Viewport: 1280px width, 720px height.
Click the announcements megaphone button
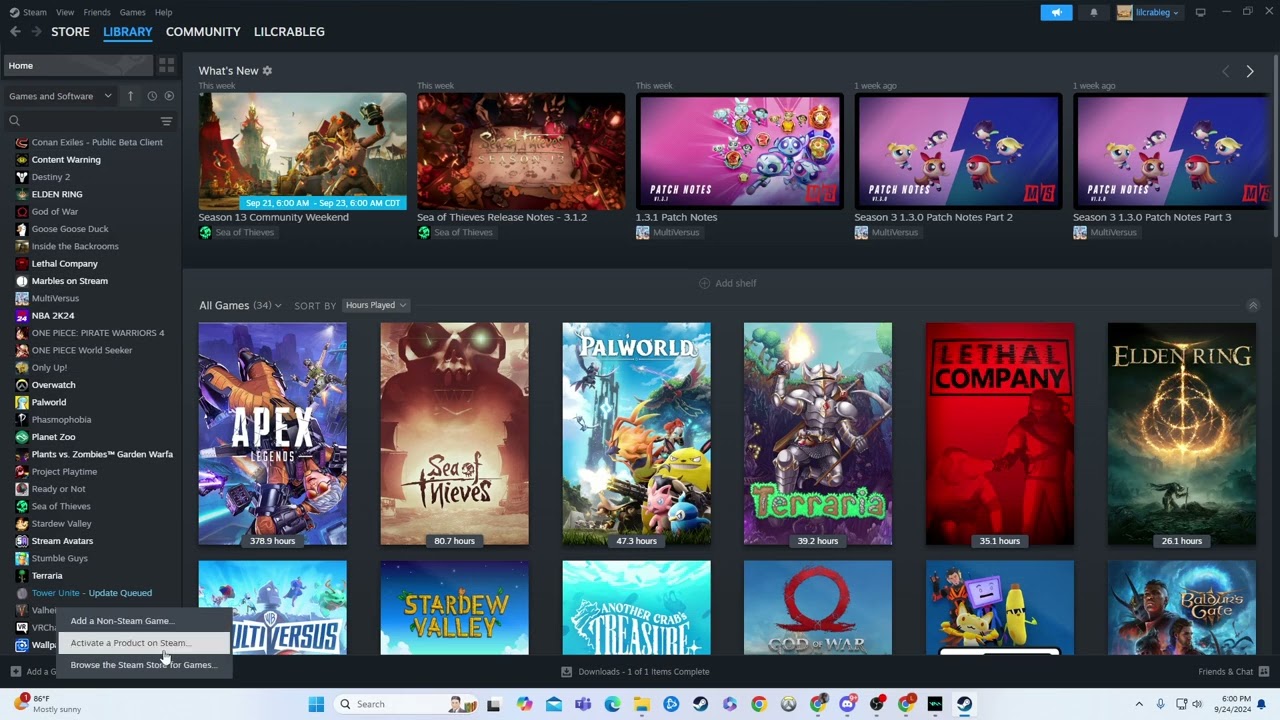point(1056,12)
